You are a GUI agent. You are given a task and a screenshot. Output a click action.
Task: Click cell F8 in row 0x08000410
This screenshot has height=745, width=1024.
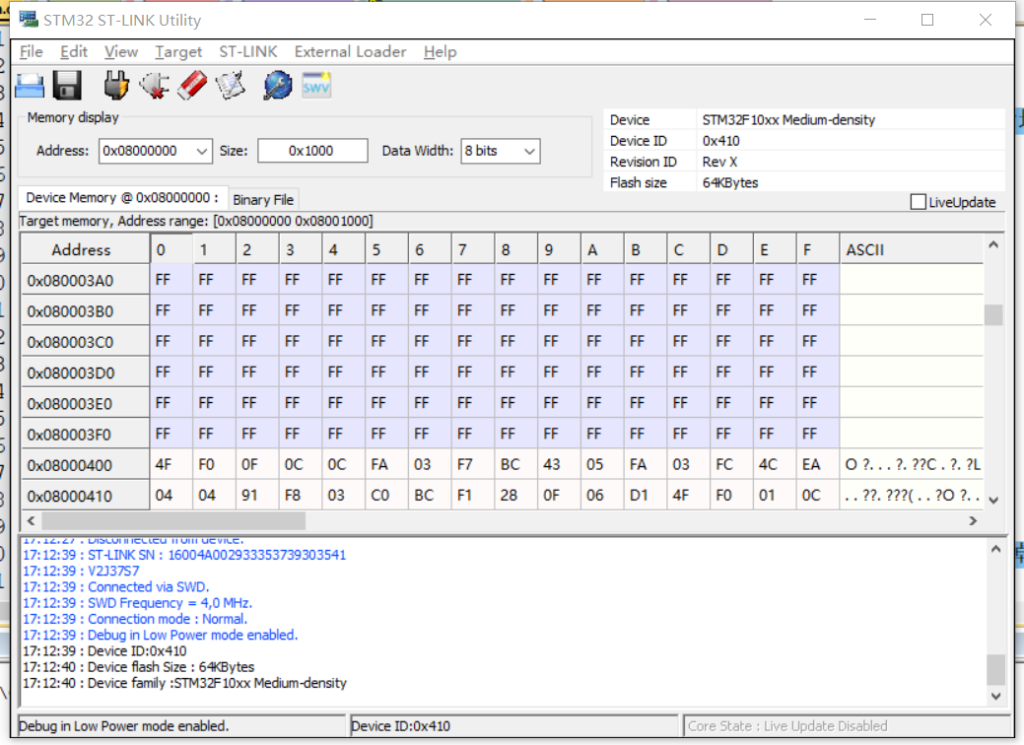click(300, 496)
